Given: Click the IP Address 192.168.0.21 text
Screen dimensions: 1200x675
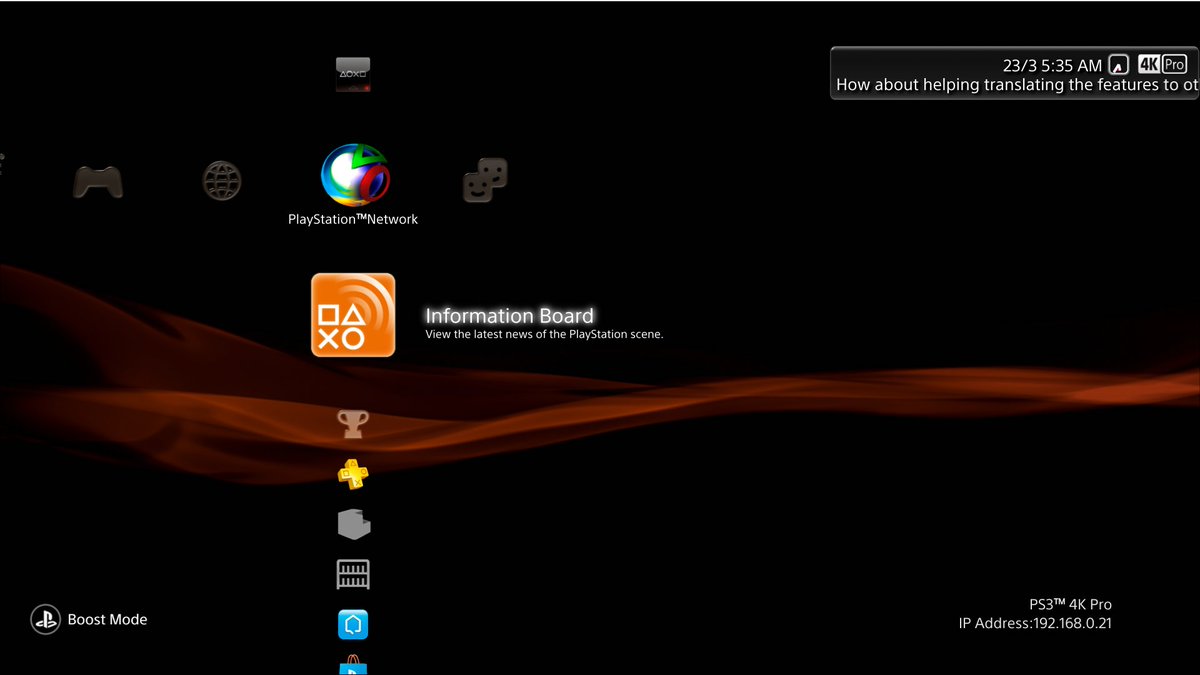Looking at the screenshot, I should click(x=1035, y=623).
